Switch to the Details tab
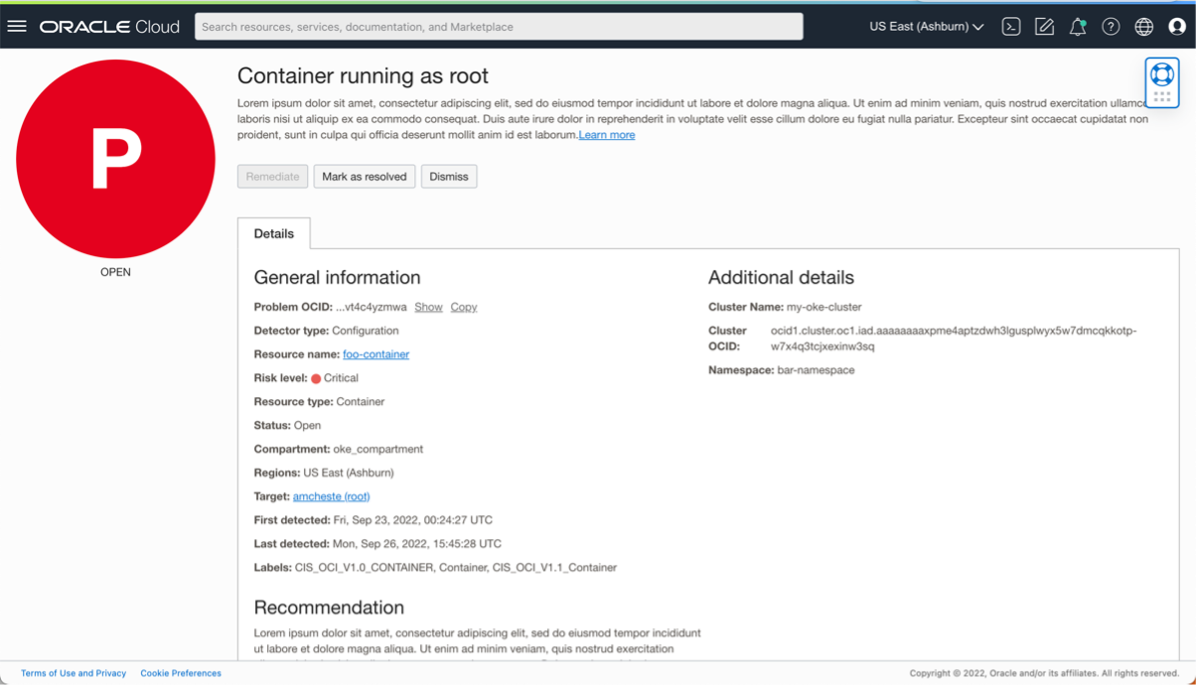Viewport: 1200px width, 687px height. click(273, 233)
